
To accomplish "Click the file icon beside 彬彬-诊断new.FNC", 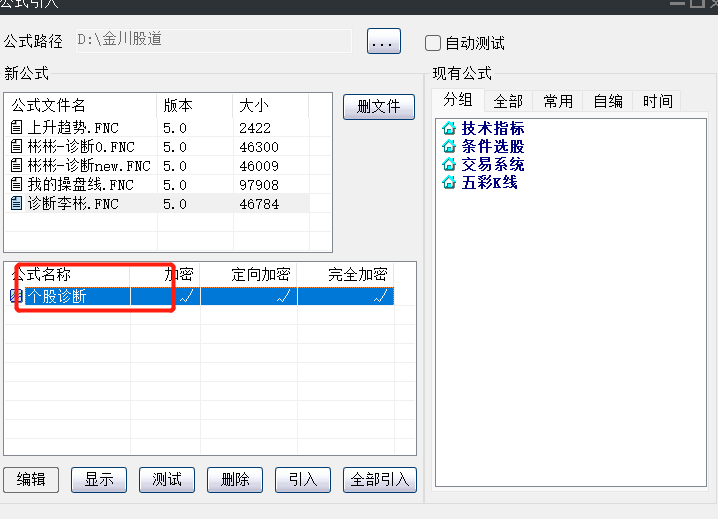I will tap(16, 165).
